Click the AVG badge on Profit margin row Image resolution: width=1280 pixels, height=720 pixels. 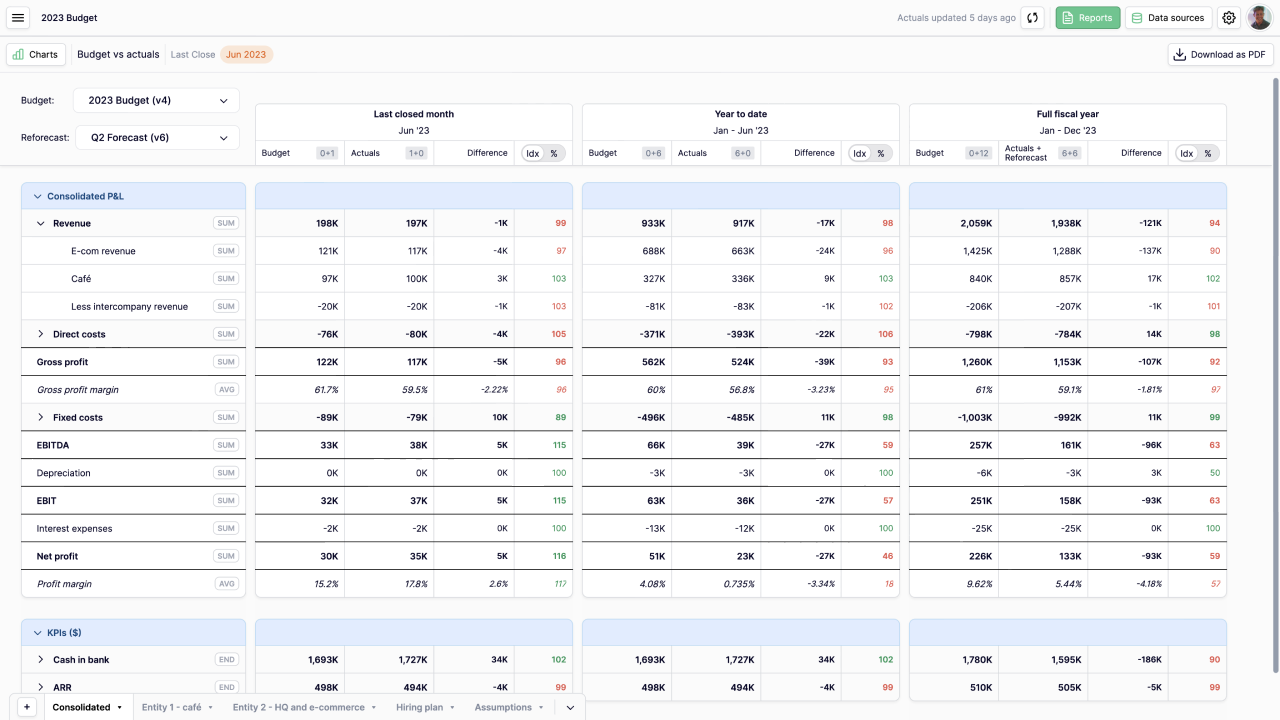(x=226, y=584)
